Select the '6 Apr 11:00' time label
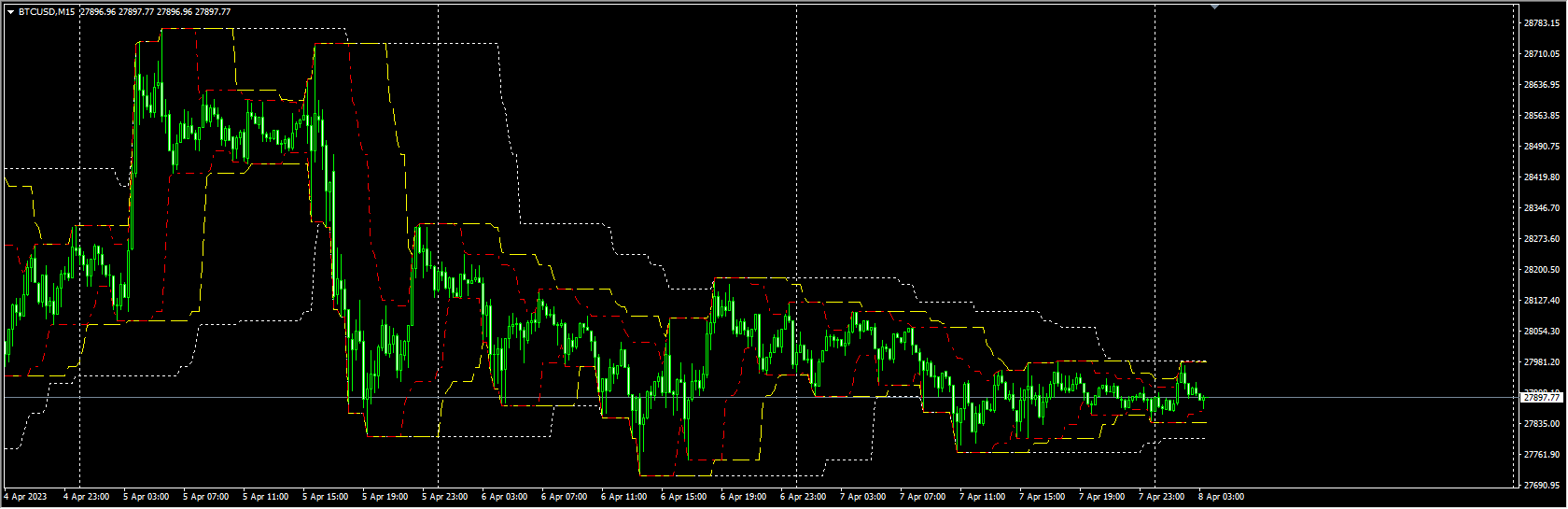The width and height of the screenshot is (1568, 509). [623, 497]
